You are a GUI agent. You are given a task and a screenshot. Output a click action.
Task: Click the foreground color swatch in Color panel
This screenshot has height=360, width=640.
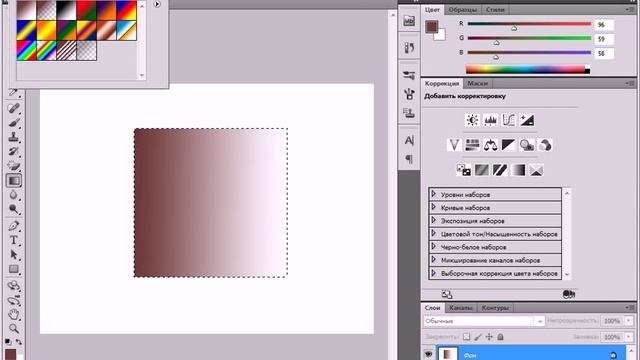click(432, 27)
